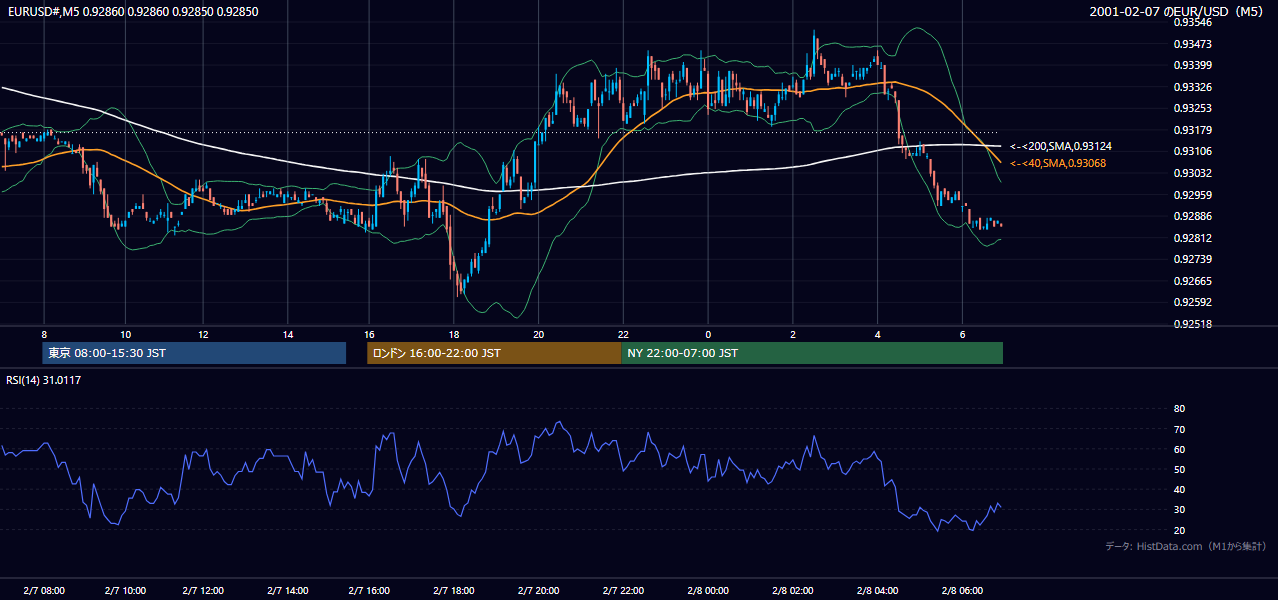Click the 2/7 14:00 bottom date label
The width and height of the screenshot is (1278, 600).
click(x=288, y=591)
